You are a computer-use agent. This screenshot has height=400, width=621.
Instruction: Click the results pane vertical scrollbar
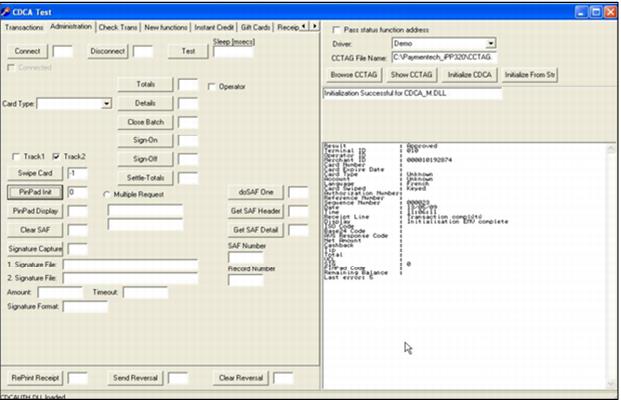pyautogui.click(x=611, y=266)
